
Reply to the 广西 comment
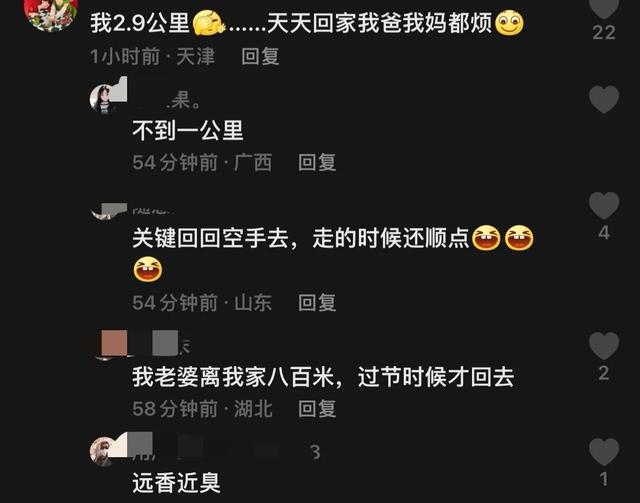317,162
